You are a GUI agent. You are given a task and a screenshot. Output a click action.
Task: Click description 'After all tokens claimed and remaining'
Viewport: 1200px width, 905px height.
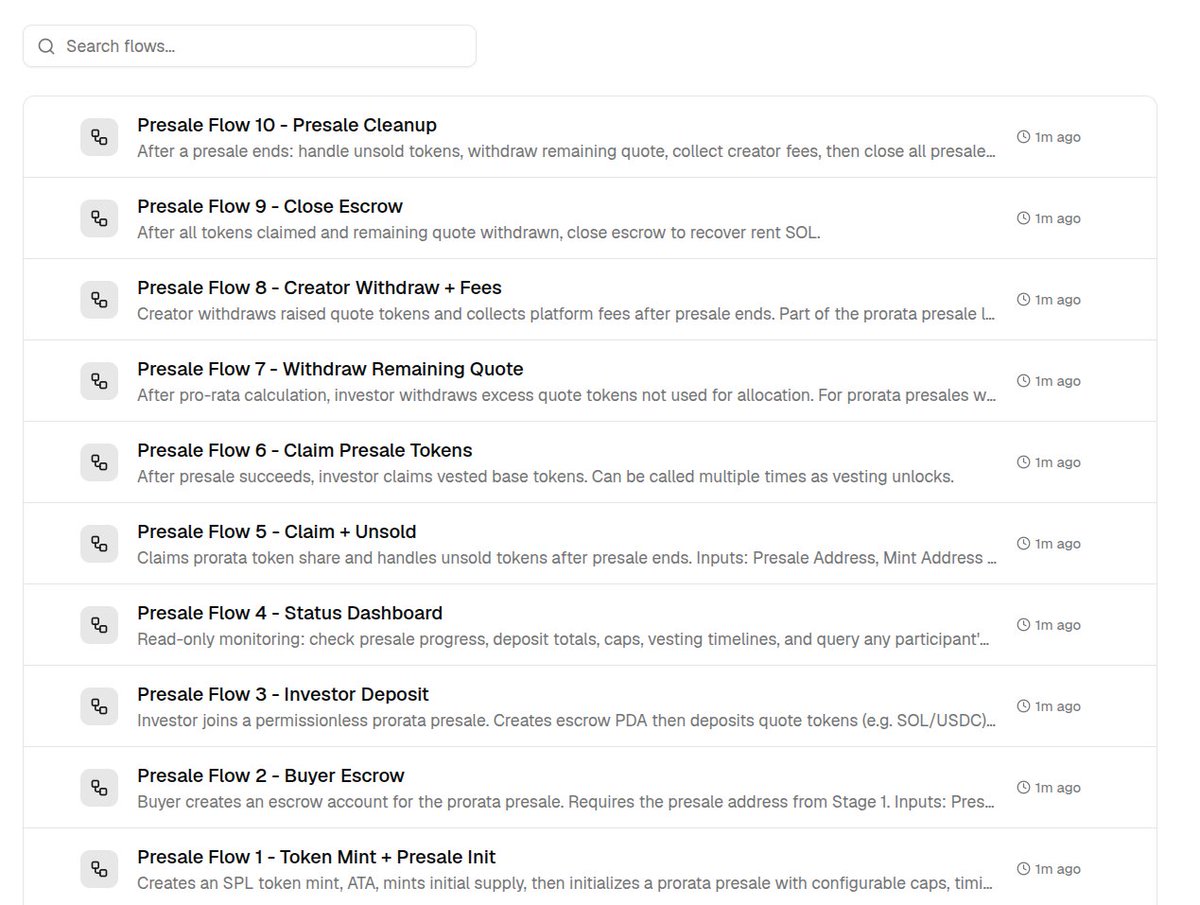[479, 232]
